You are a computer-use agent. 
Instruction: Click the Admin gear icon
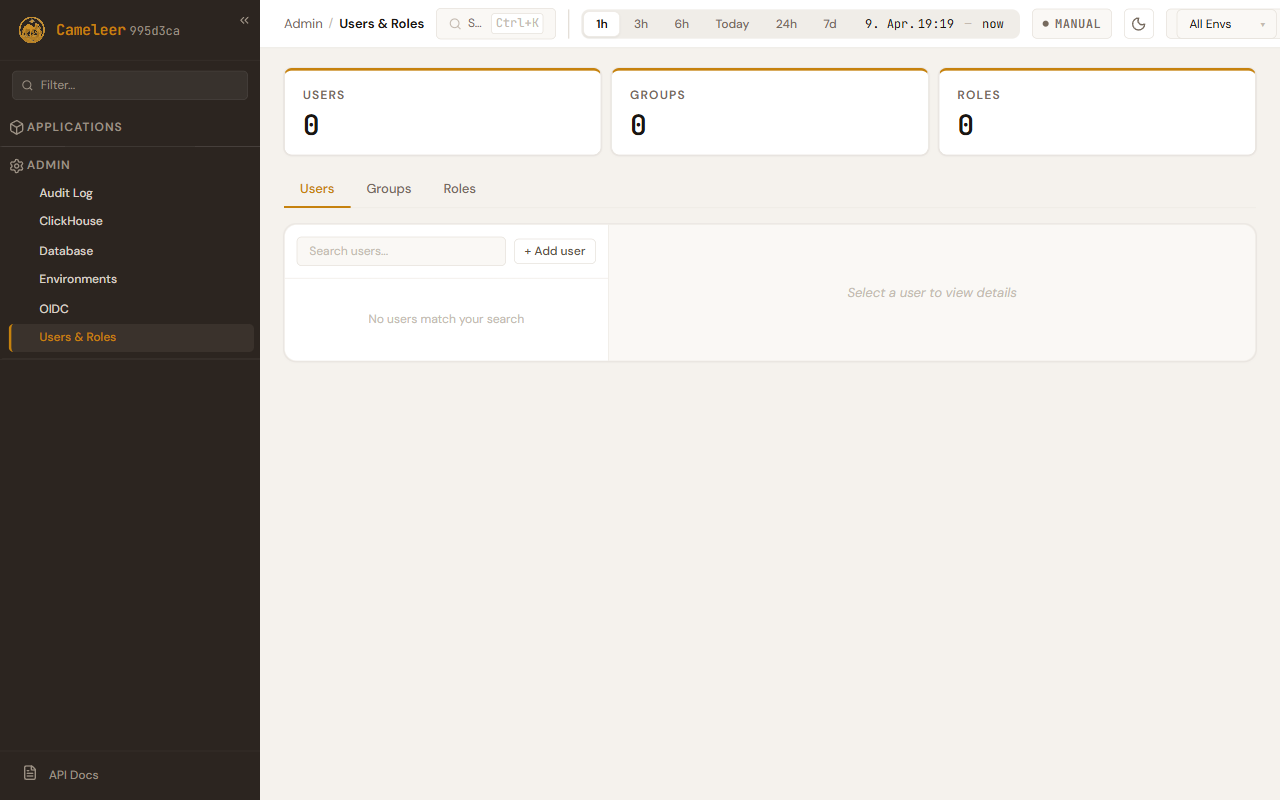[16, 166]
